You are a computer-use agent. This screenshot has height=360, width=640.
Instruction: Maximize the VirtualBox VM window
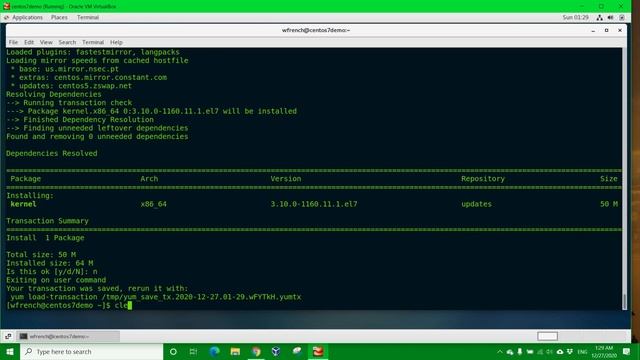(x=601, y=6)
